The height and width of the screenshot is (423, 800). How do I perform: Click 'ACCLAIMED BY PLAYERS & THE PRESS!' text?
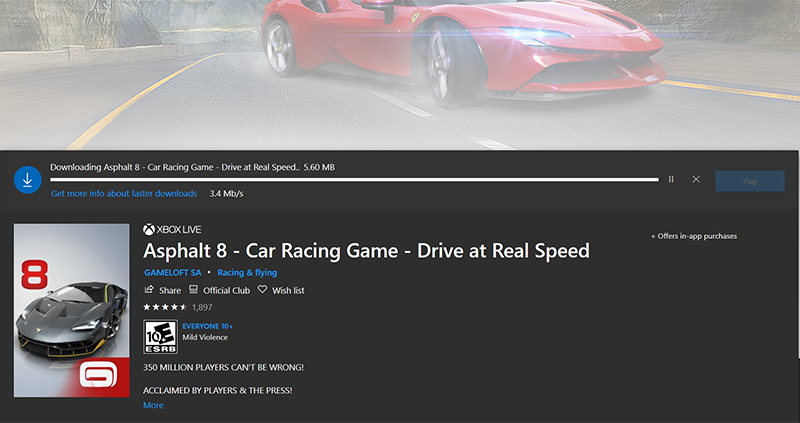coord(218,390)
